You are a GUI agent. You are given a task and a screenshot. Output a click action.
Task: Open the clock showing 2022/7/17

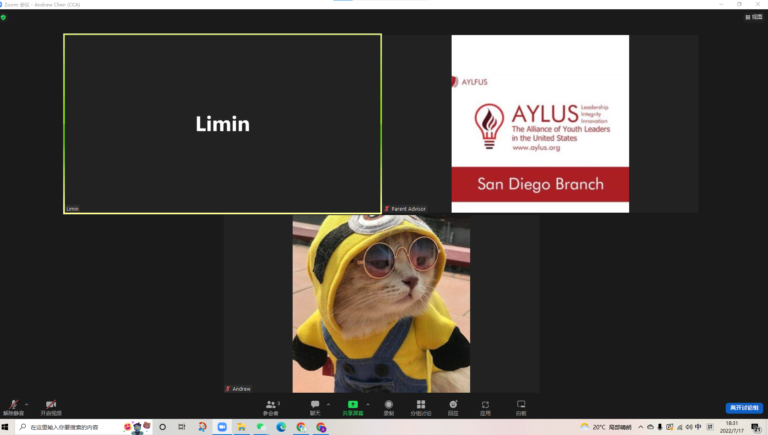click(x=732, y=427)
